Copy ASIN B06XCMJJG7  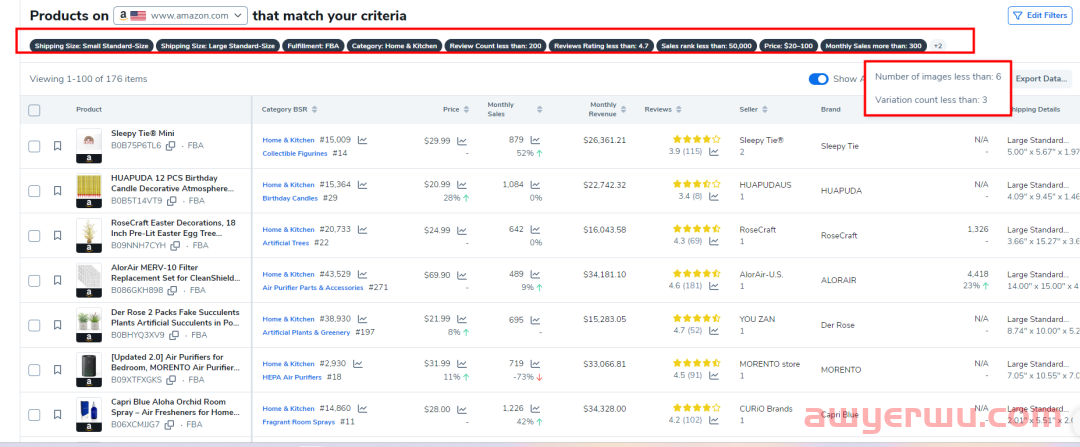(169, 424)
